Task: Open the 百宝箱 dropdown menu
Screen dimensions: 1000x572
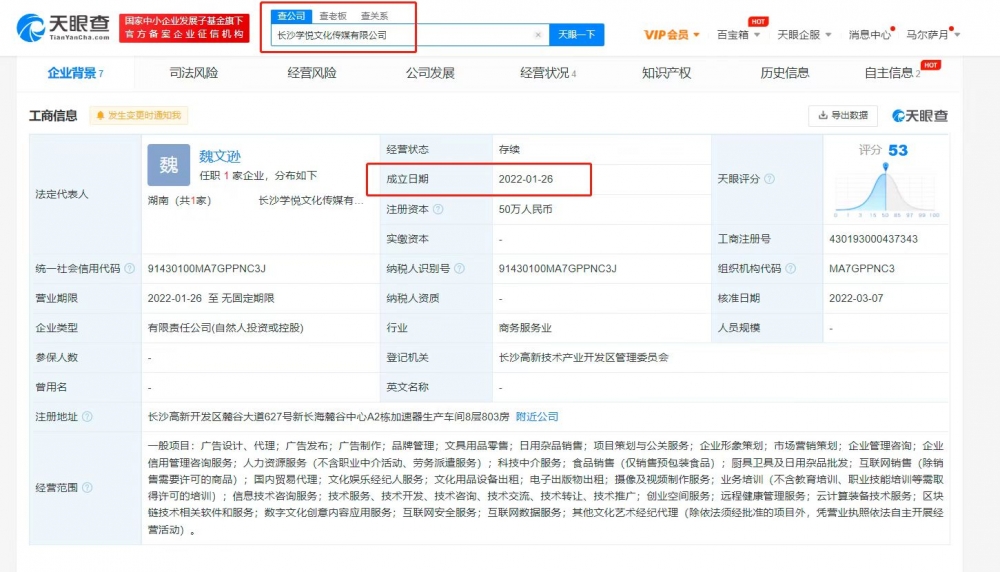Action: point(738,35)
